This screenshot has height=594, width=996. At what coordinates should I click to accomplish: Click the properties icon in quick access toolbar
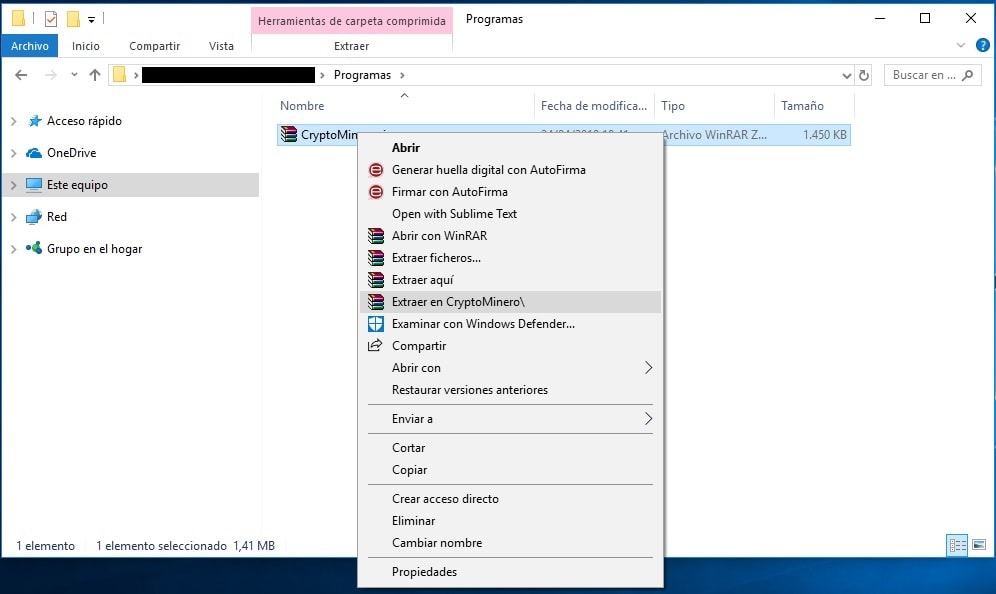49,17
